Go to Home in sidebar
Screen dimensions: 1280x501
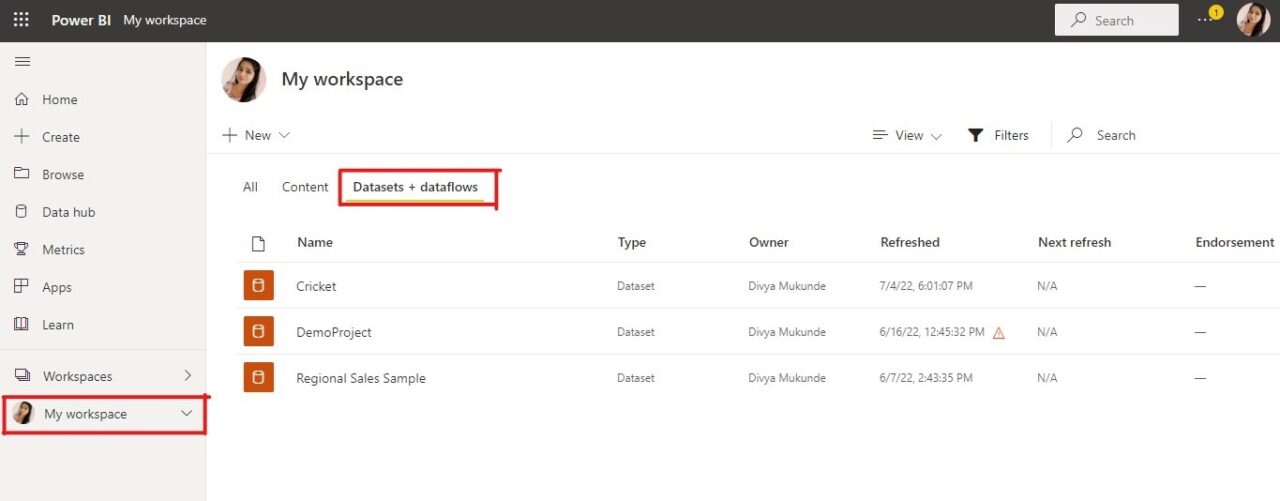59,100
